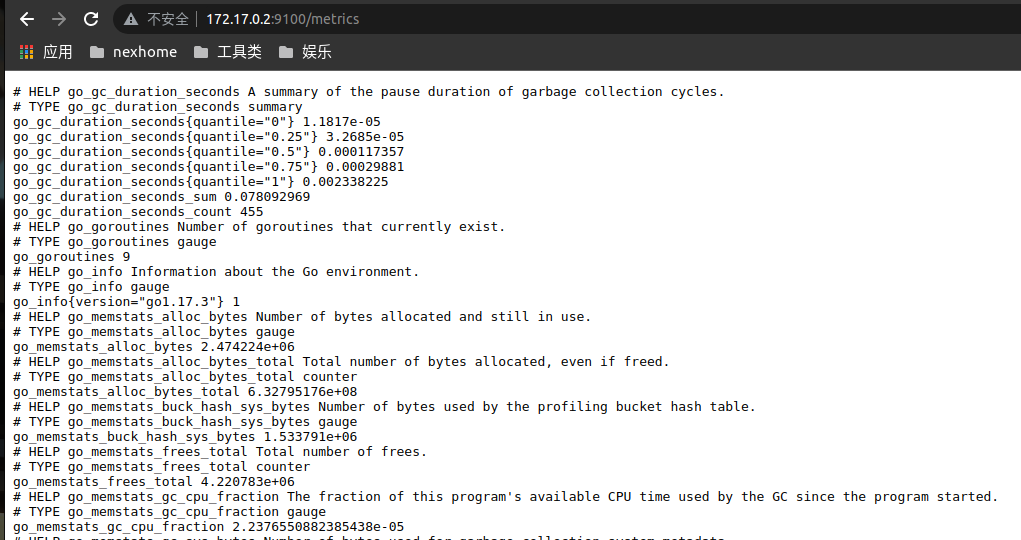The image size is (1021, 540).
Task: Click the go_memstats_gc_cpu_fraction value line
Action: tap(208, 527)
